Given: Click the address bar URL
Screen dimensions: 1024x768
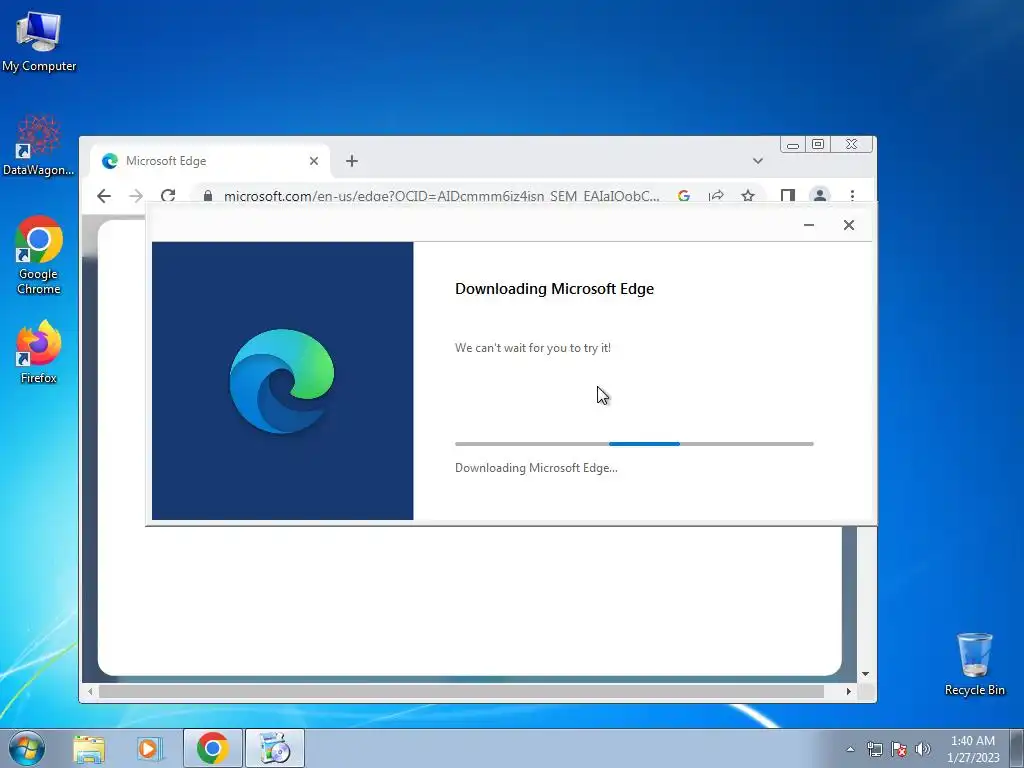Looking at the screenshot, I should coord(441,196).
